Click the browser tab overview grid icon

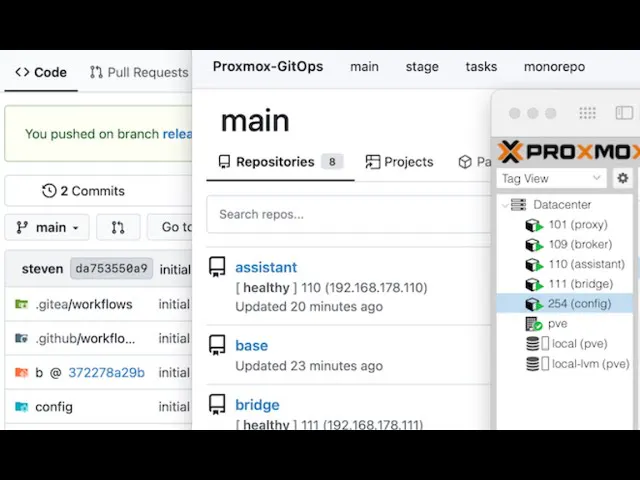pos(587,113)
